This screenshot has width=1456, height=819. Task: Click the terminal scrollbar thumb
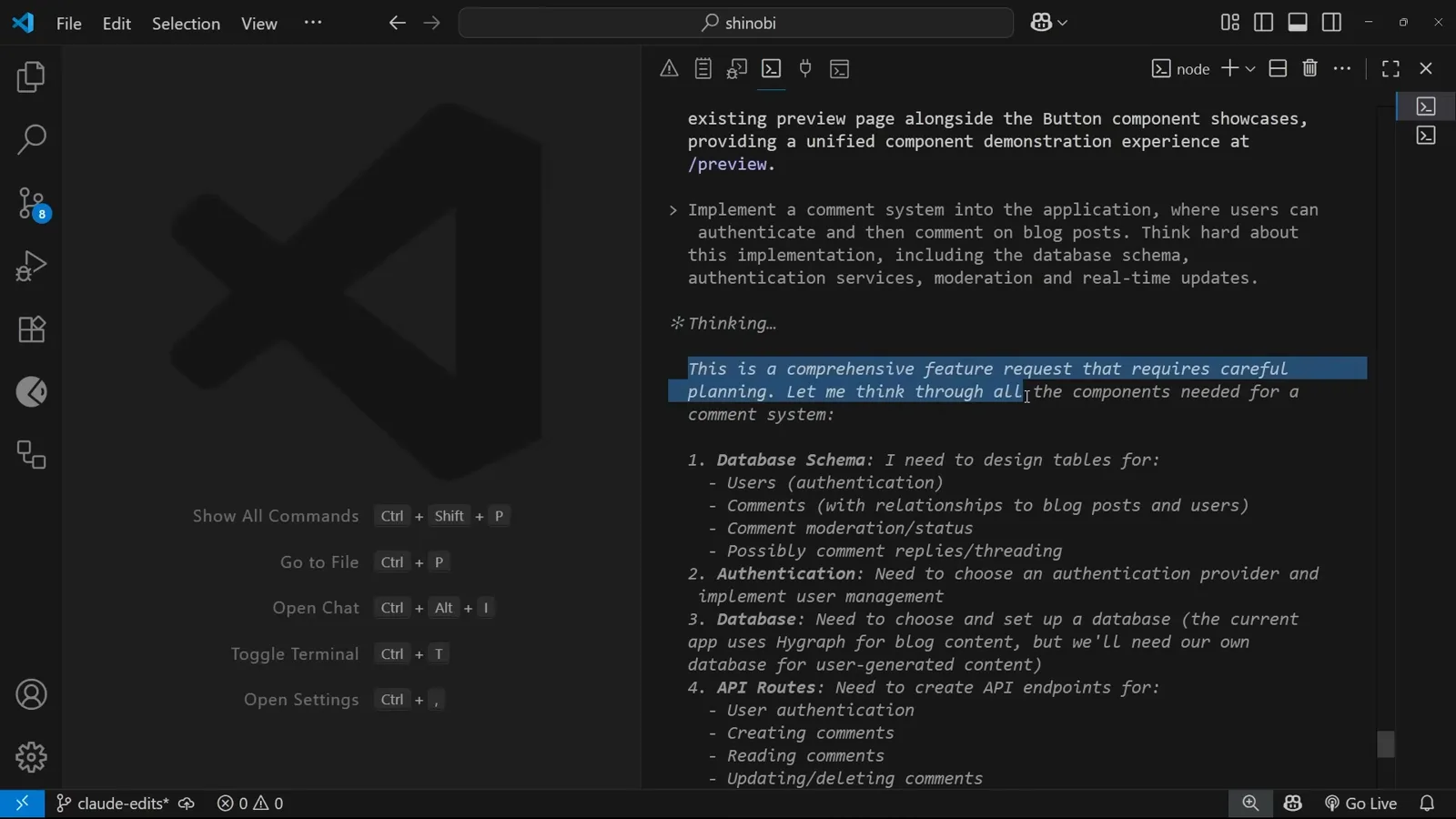(x=1386, y=744)
